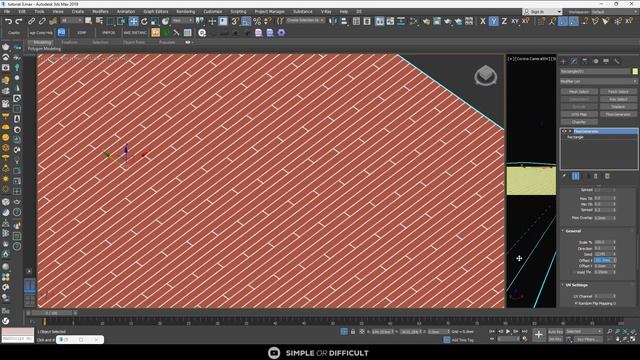The image size is (640, 360).
Task: Click the Auto Key button
Action: [555, 332]
